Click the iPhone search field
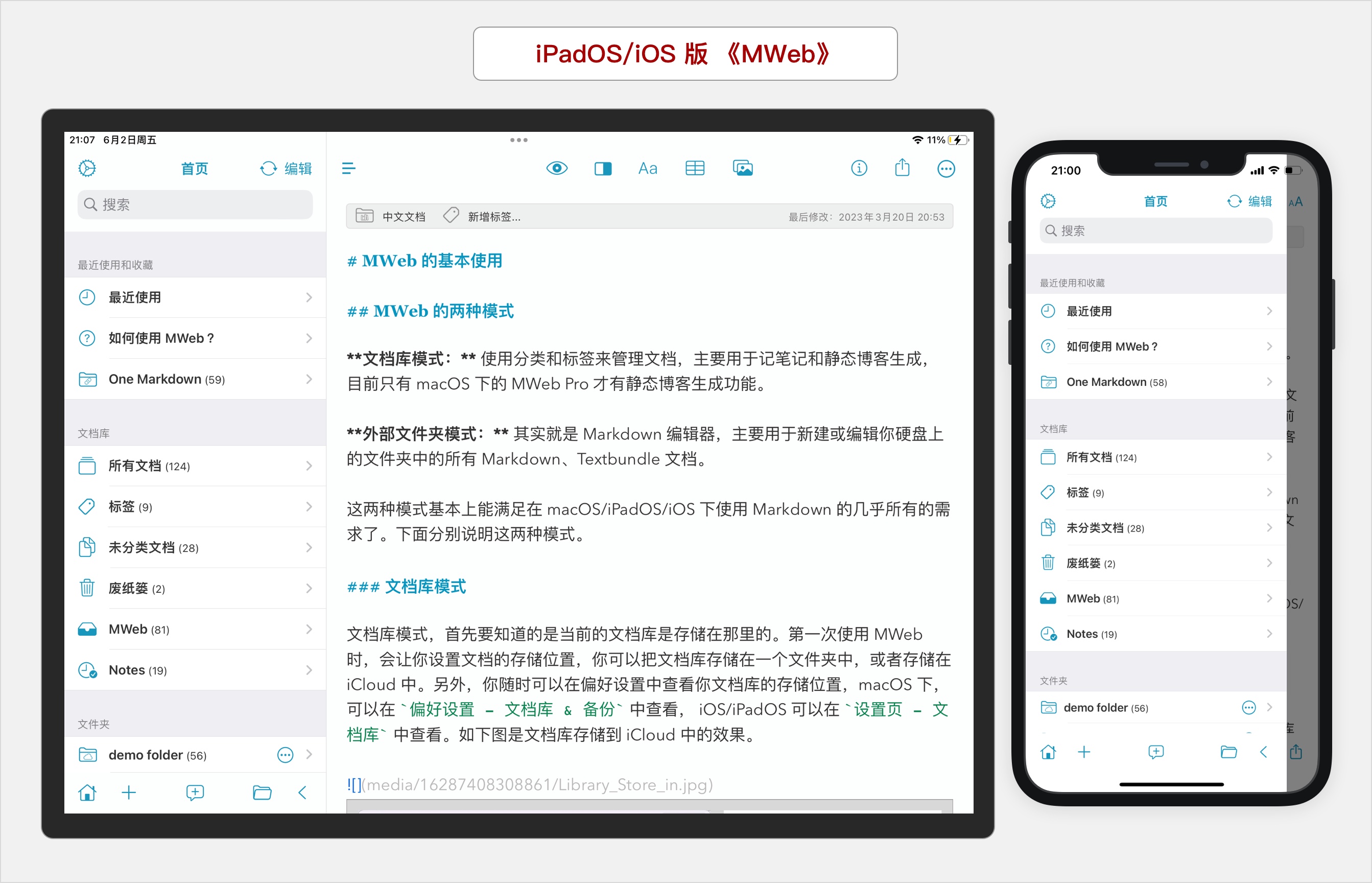 (1155, 230)
